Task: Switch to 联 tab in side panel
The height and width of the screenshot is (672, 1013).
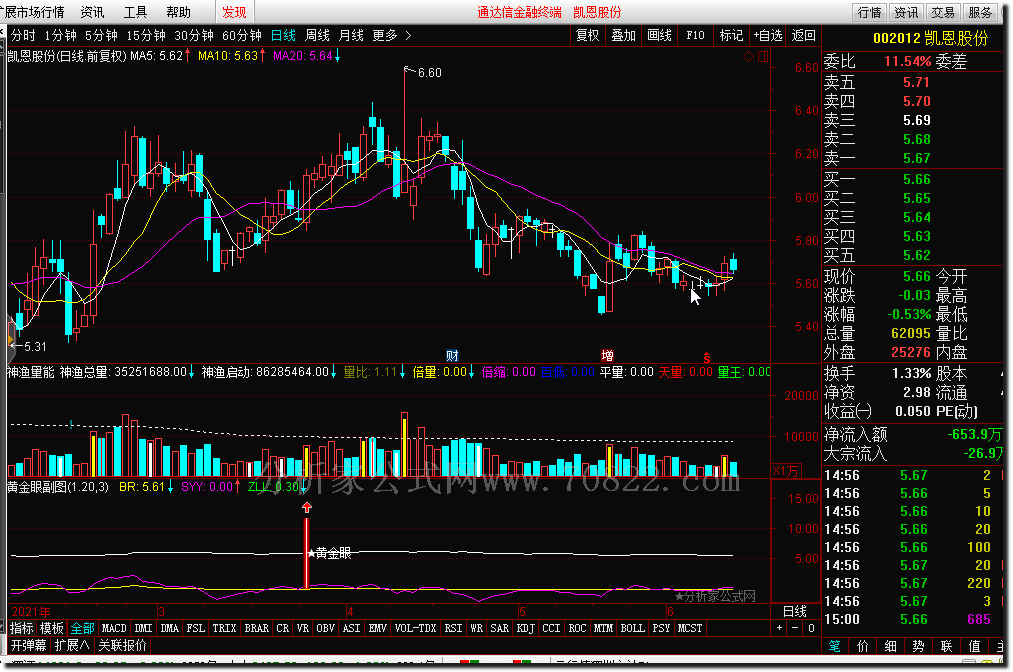Action: [x=946, y=646]
